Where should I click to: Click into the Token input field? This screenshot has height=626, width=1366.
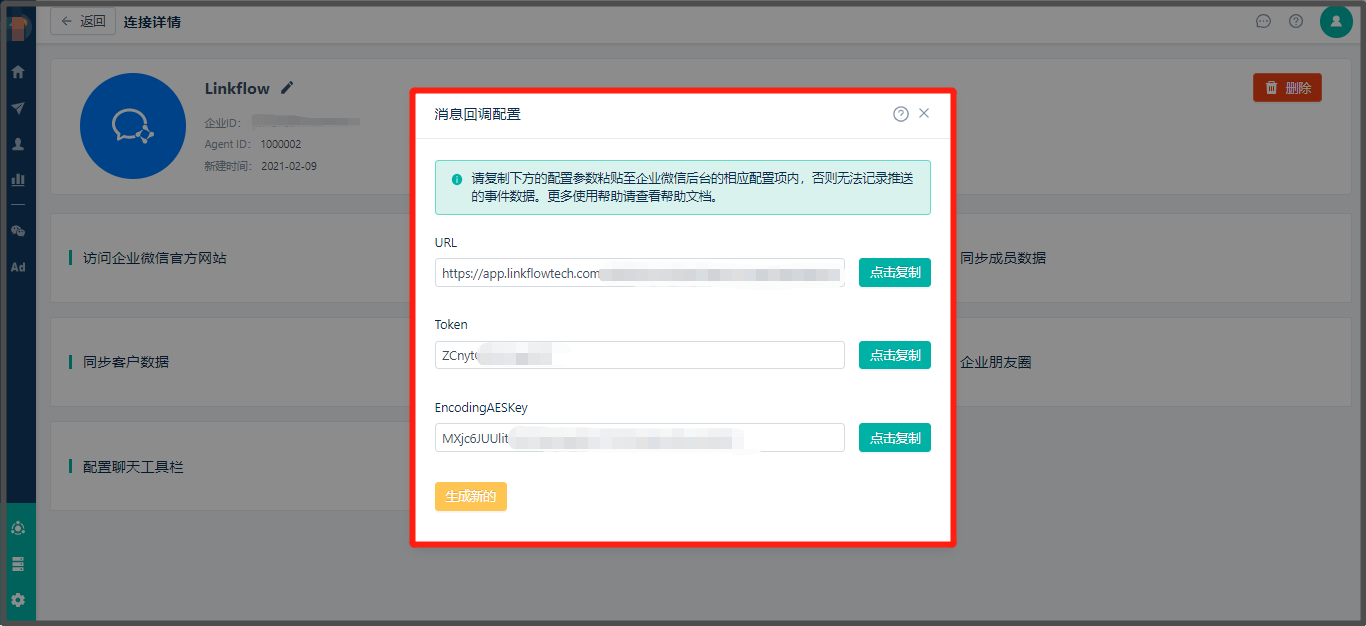[640, 355]
